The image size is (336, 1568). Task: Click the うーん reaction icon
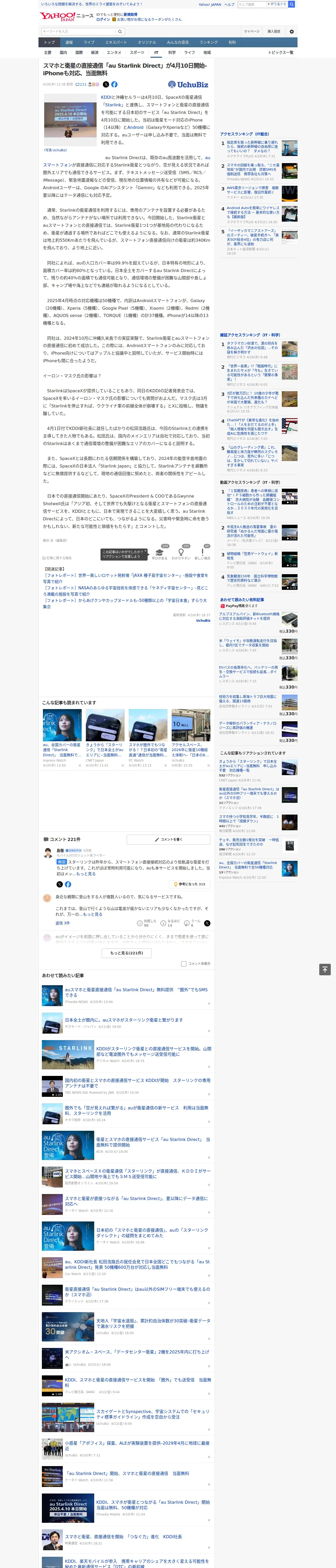[193, 923]
